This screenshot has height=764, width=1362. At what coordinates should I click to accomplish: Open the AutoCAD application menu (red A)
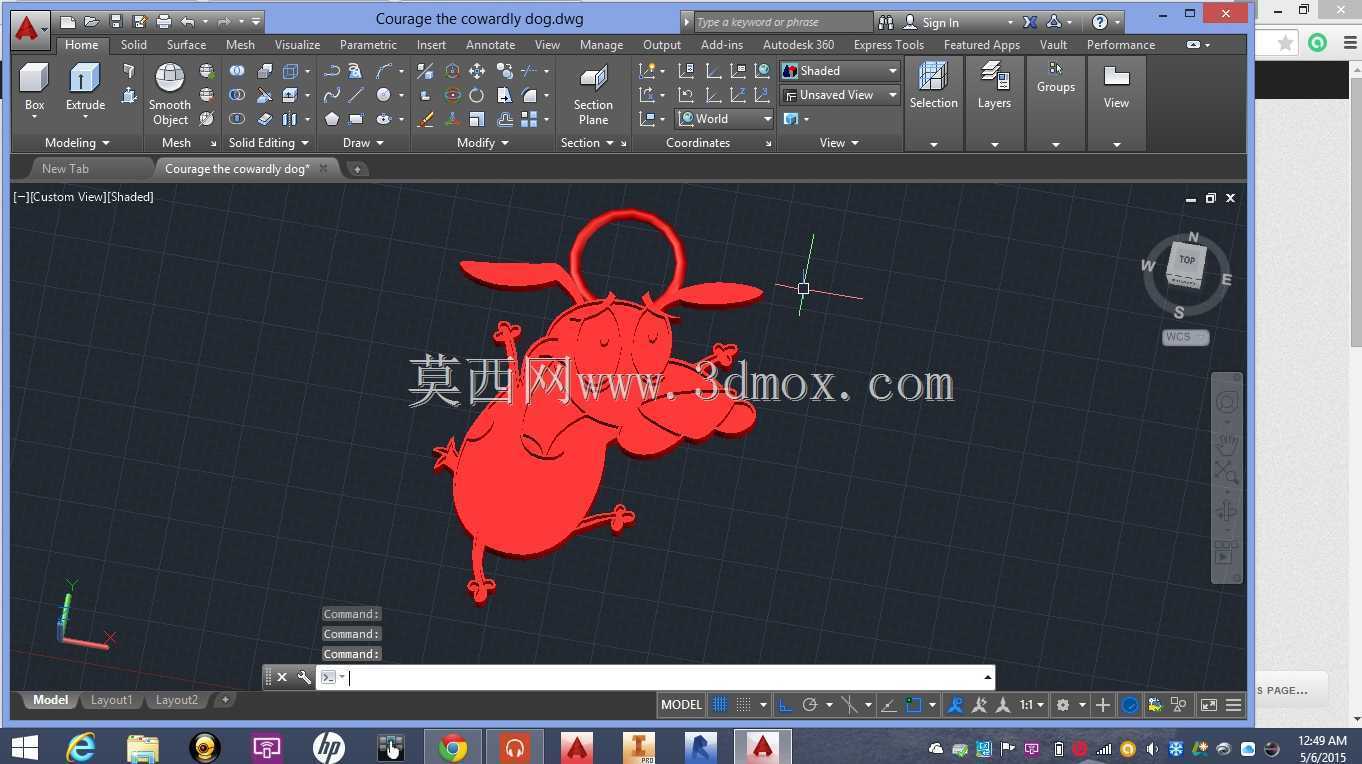pyautogui.click(x=28, y=29)
